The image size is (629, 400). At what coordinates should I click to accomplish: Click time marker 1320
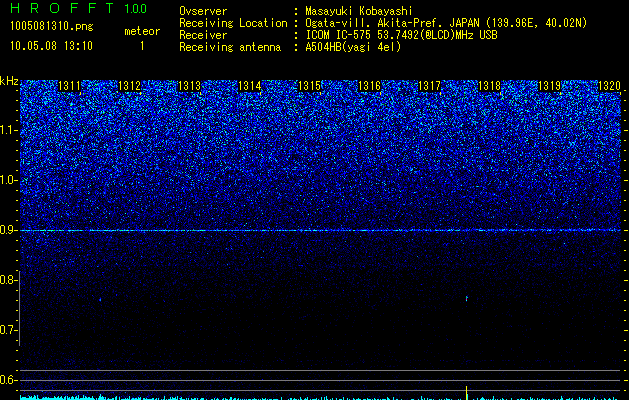point(609,86)
